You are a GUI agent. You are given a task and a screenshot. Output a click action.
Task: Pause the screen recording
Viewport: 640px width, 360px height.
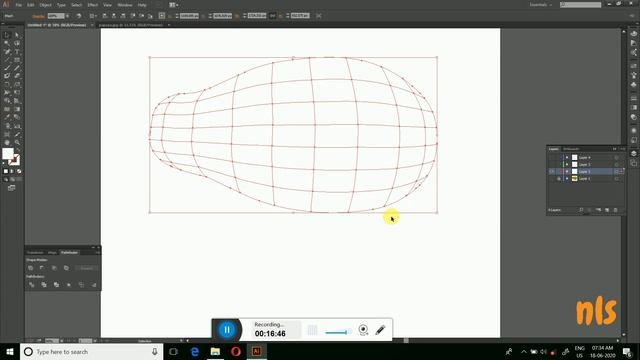click(x=227, y=330)
